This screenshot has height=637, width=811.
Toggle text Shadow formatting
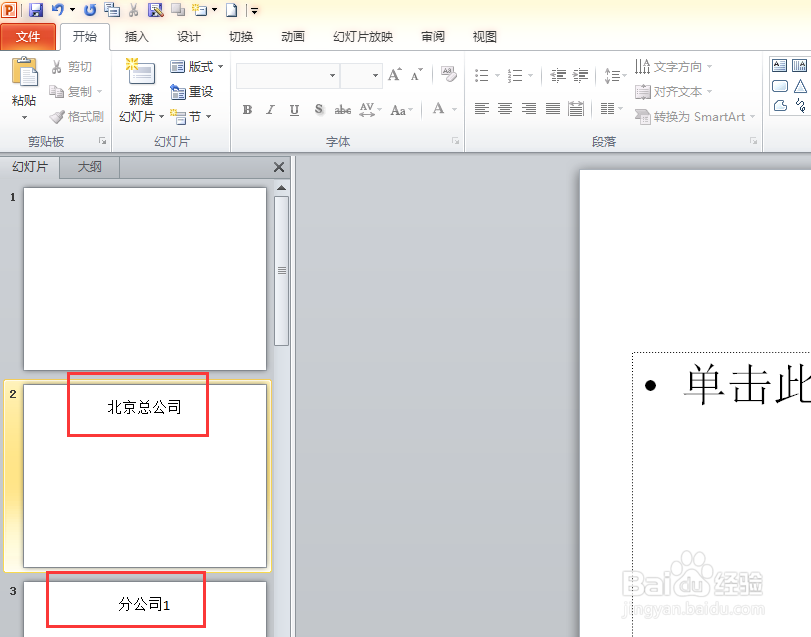(319, 110)
